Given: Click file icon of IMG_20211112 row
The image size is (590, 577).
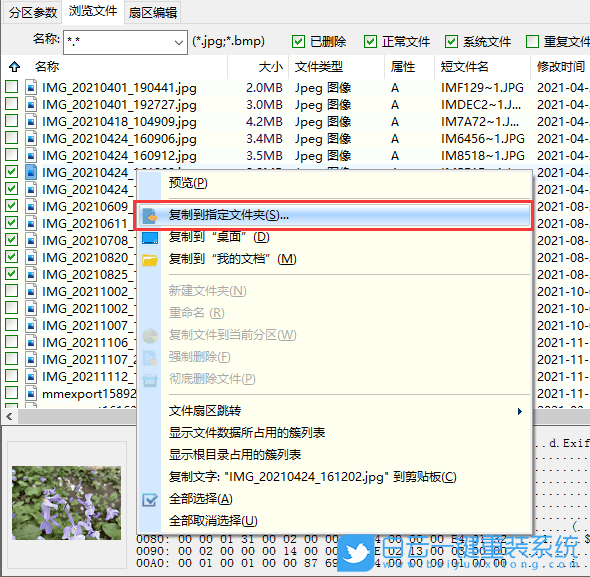Looking at the screenshot, I should tap(31, 376).
